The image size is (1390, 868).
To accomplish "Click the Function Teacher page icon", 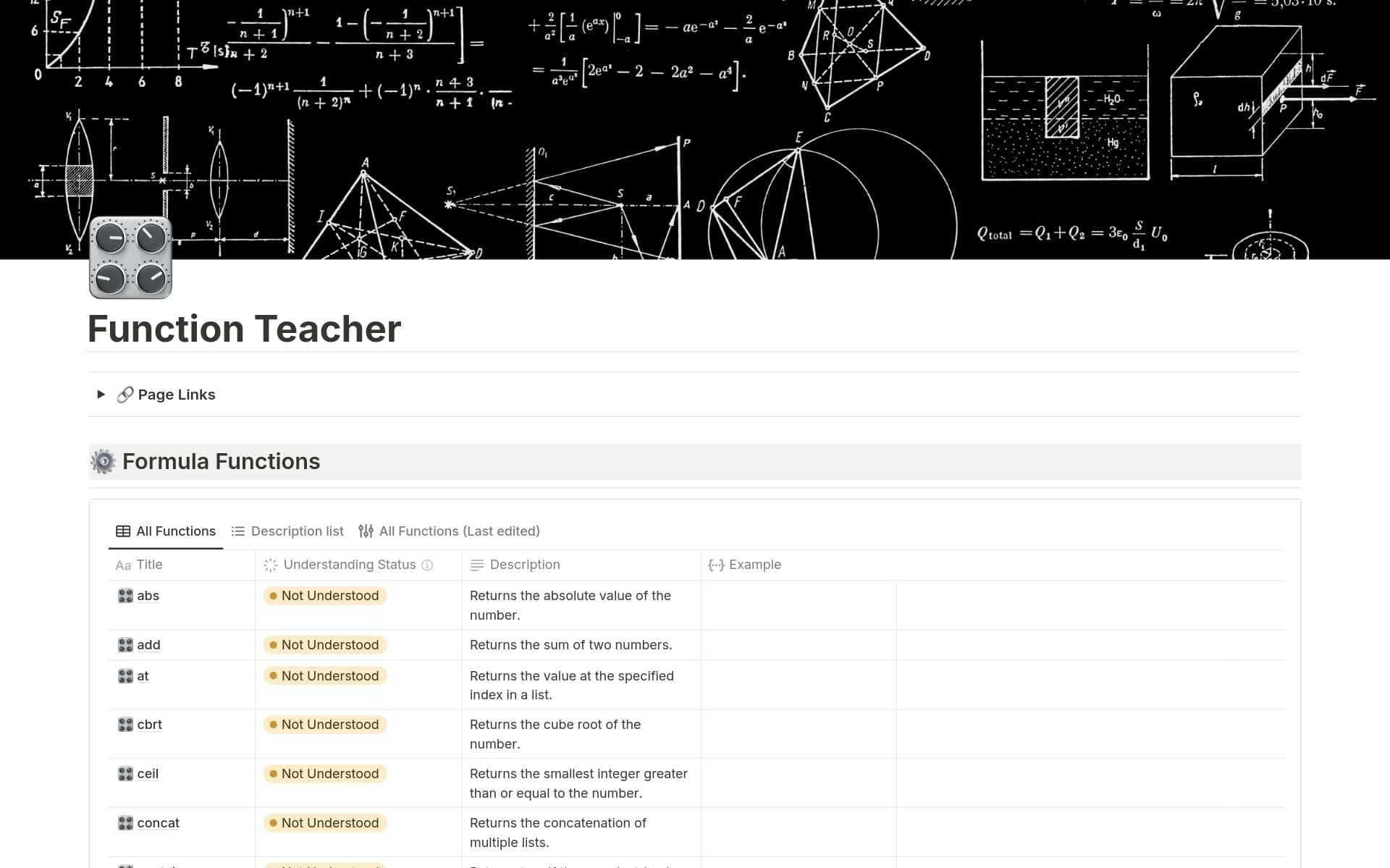I will pos(130,258).
